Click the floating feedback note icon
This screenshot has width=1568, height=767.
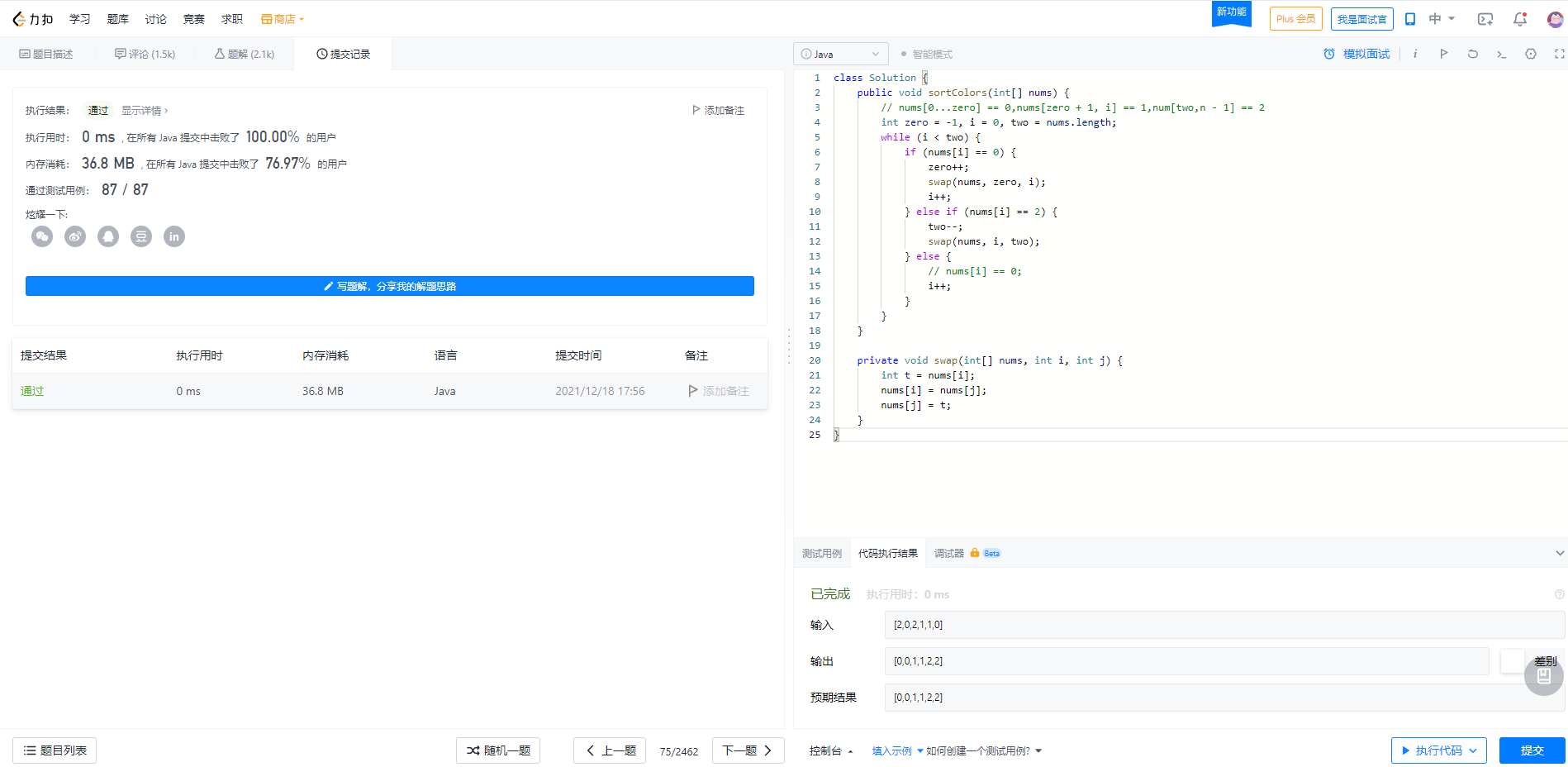[1544, 676]
